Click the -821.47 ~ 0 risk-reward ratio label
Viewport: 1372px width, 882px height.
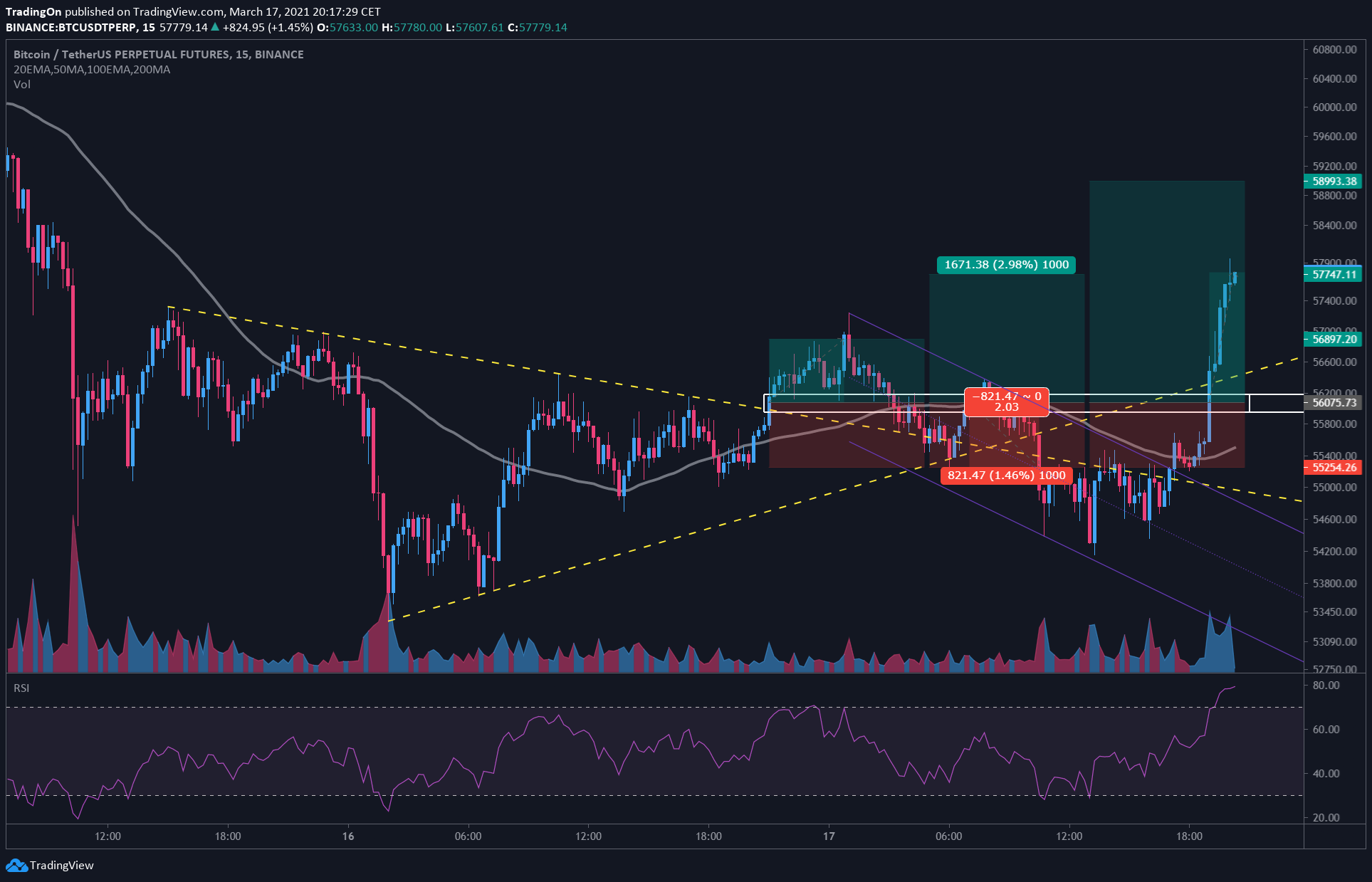1006,401
